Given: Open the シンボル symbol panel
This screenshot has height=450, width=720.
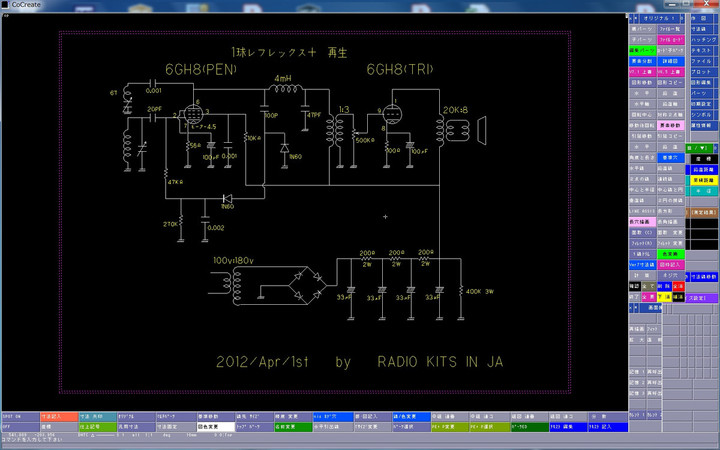Looking at the screenshot, I should [701, 114].
